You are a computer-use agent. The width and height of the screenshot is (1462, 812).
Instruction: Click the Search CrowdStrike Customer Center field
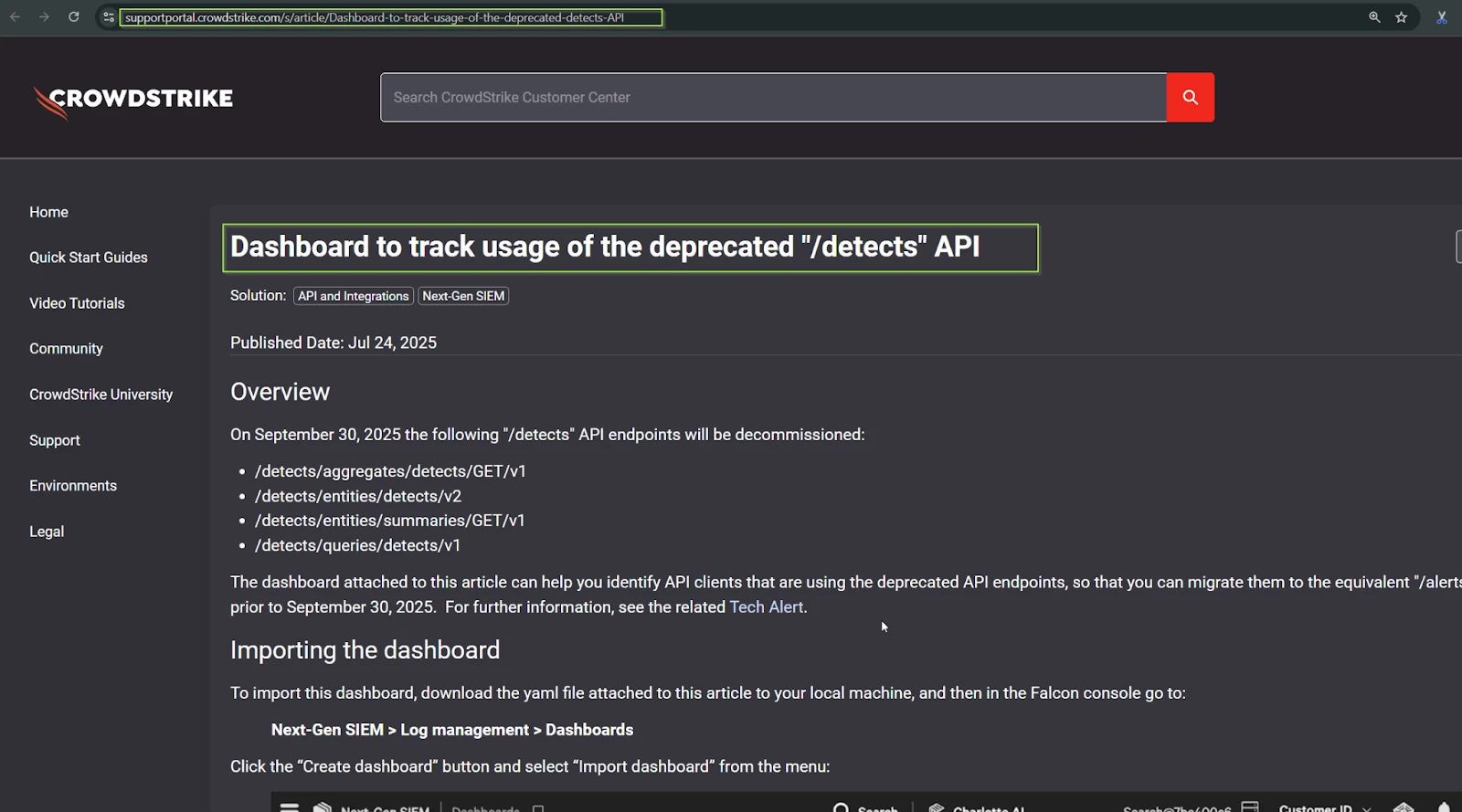pos(773,97)
